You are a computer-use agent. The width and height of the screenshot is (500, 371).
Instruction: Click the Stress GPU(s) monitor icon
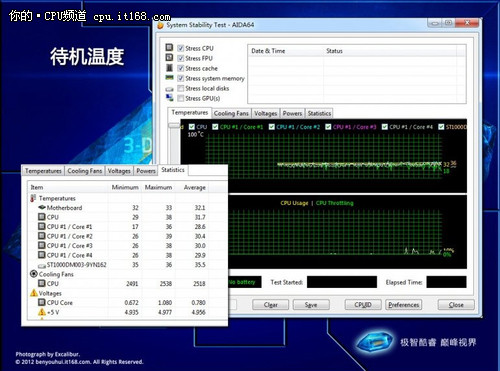(x=169, y=98)
